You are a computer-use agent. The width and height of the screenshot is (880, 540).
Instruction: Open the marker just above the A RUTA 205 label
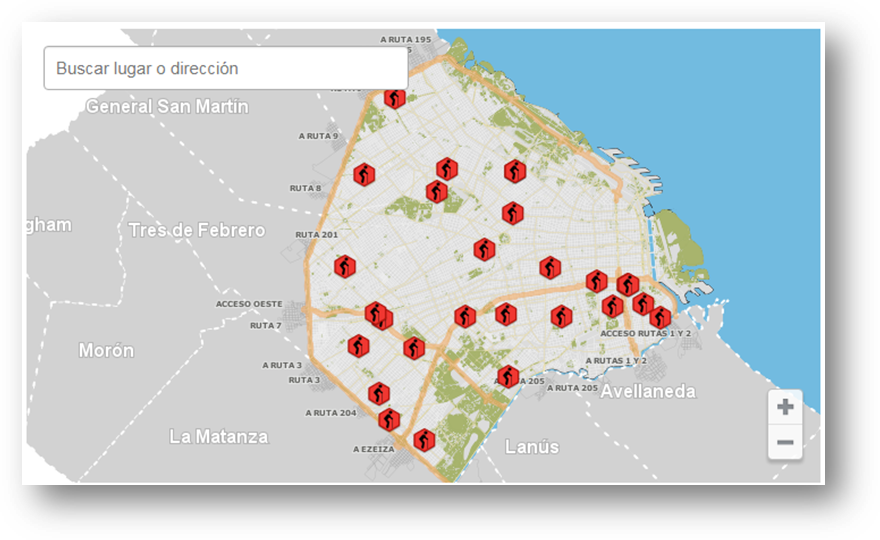coord(508,377)
